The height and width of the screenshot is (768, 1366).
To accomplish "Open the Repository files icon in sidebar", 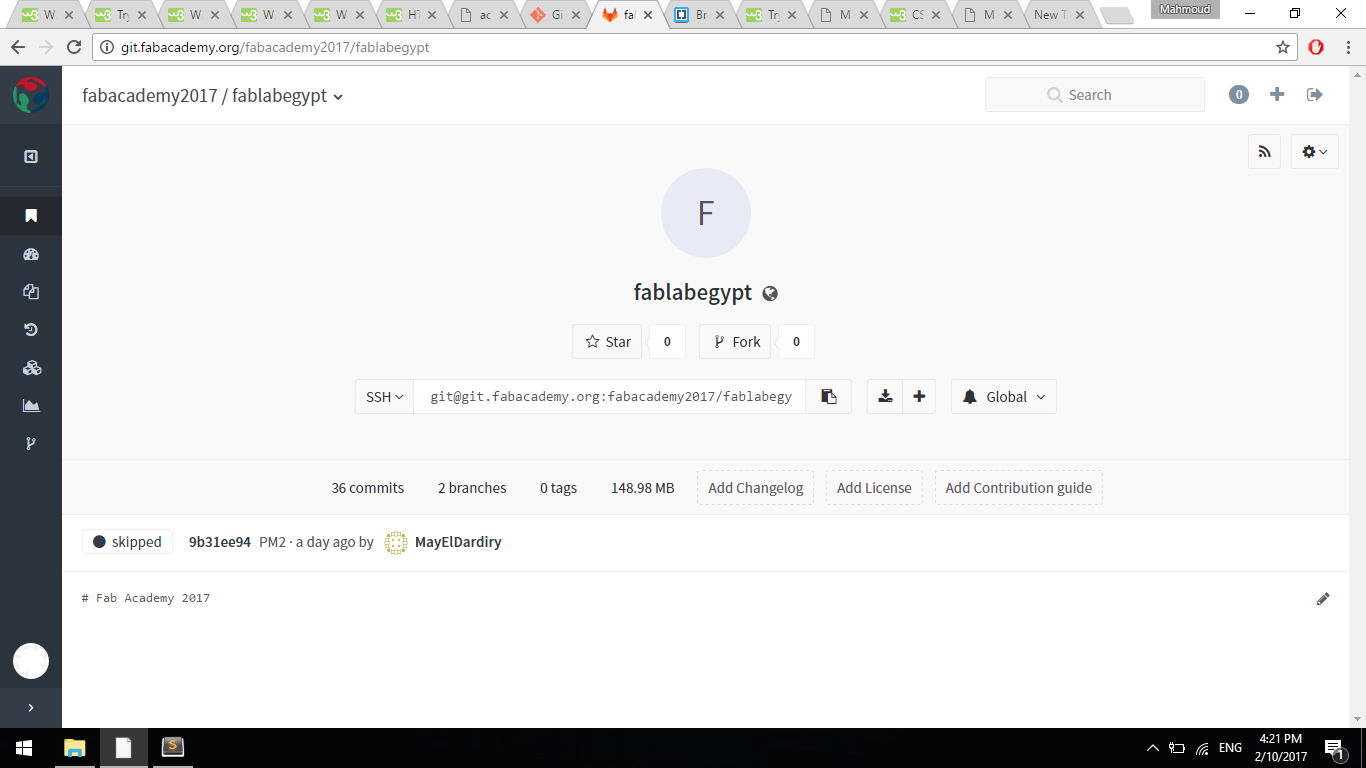I will pos(31,292).
